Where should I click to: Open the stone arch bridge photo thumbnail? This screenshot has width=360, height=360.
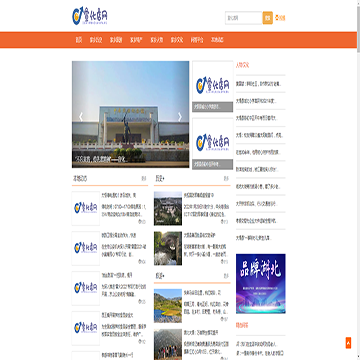coord(168,248)
